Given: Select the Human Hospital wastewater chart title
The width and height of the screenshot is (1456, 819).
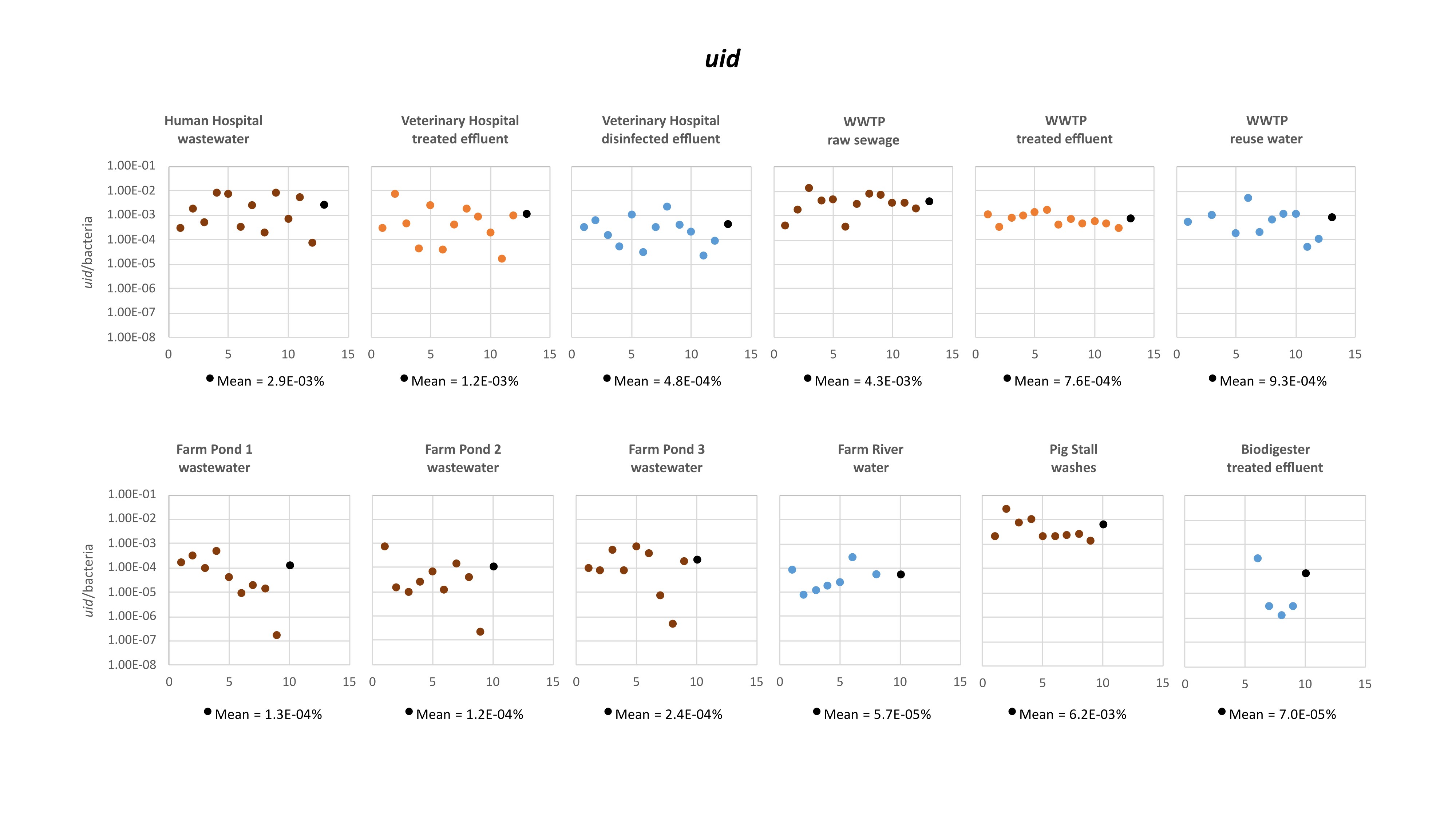Looking at the screenshot, I should [x=213, y=130].
